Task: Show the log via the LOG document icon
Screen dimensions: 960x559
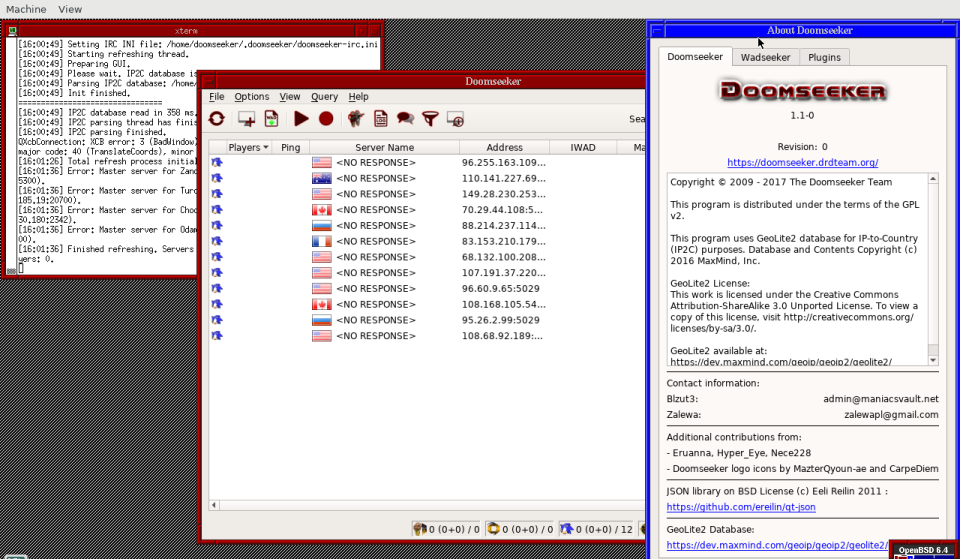Action: 380,119
